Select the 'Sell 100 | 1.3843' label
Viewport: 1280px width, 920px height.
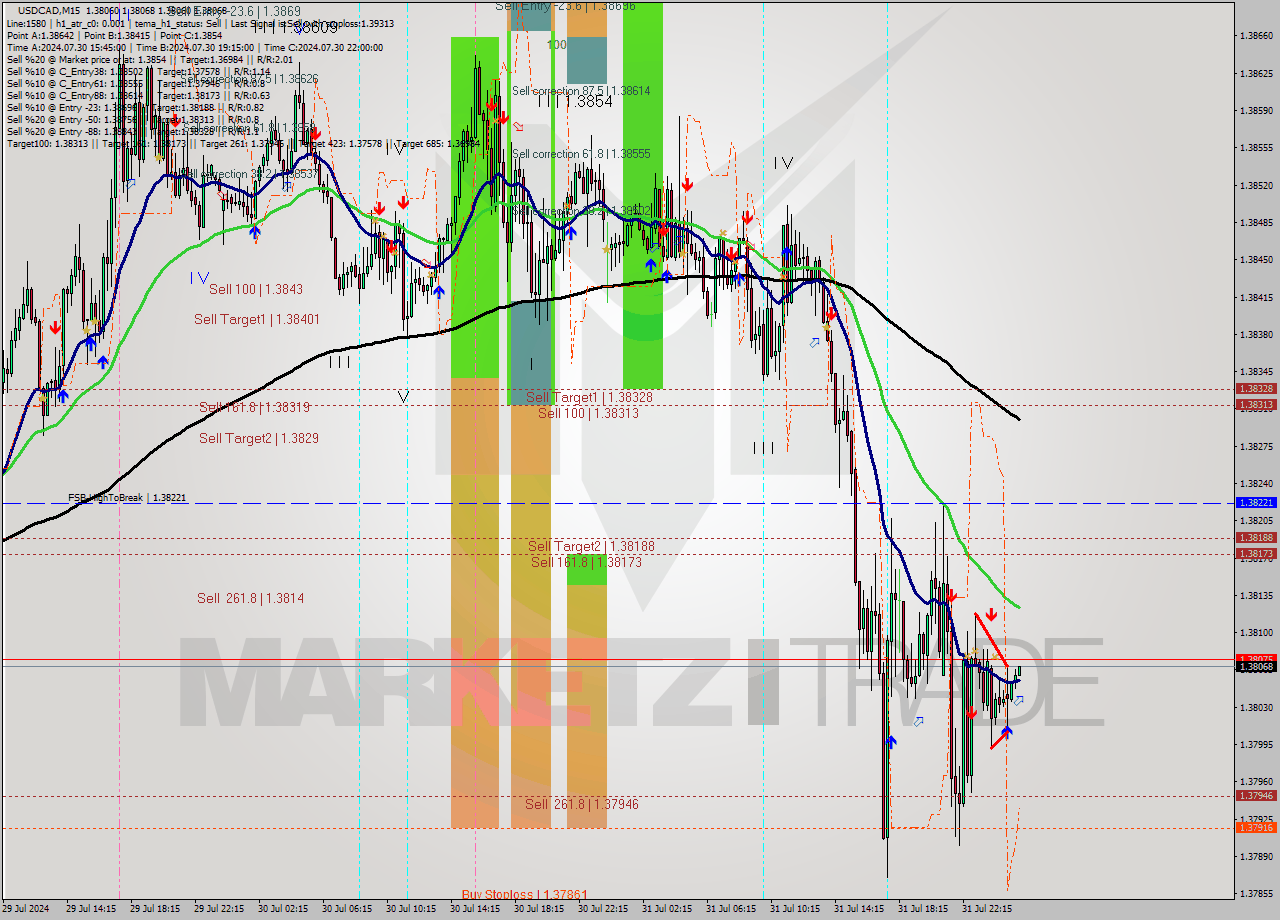[256, 289]
